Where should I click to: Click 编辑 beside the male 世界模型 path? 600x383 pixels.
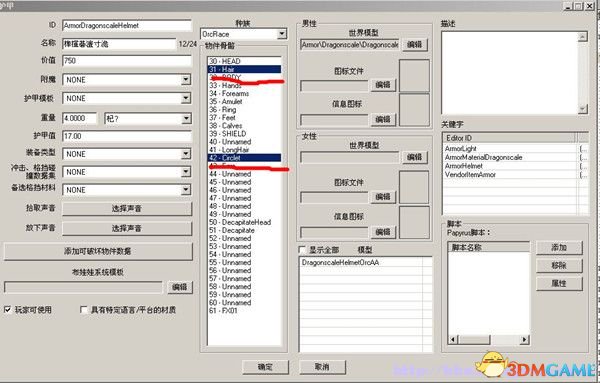pyautogui.click(x=414, y=44)
